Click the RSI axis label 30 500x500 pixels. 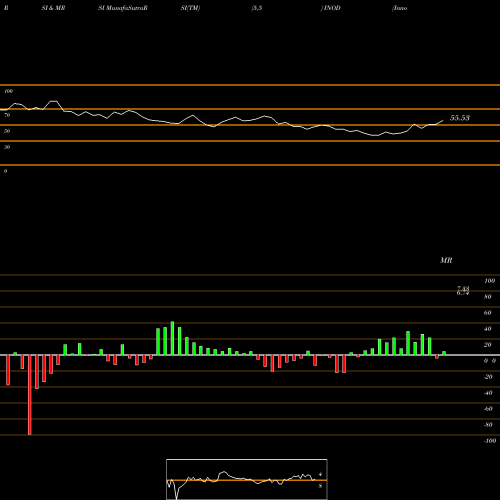[x=7, y=147]
